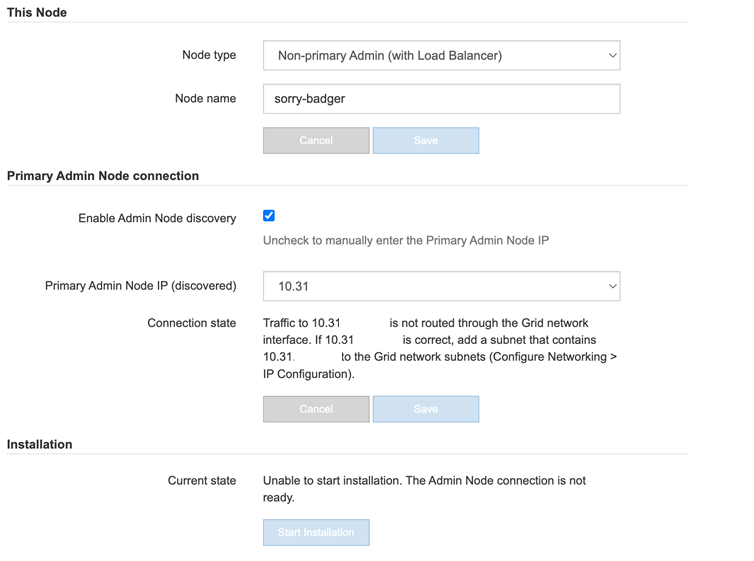Image resolution: width=754 pixels, height=561 pixels.
Task: Click the 'Installation' section heading
Action: [x=39, y=444]
